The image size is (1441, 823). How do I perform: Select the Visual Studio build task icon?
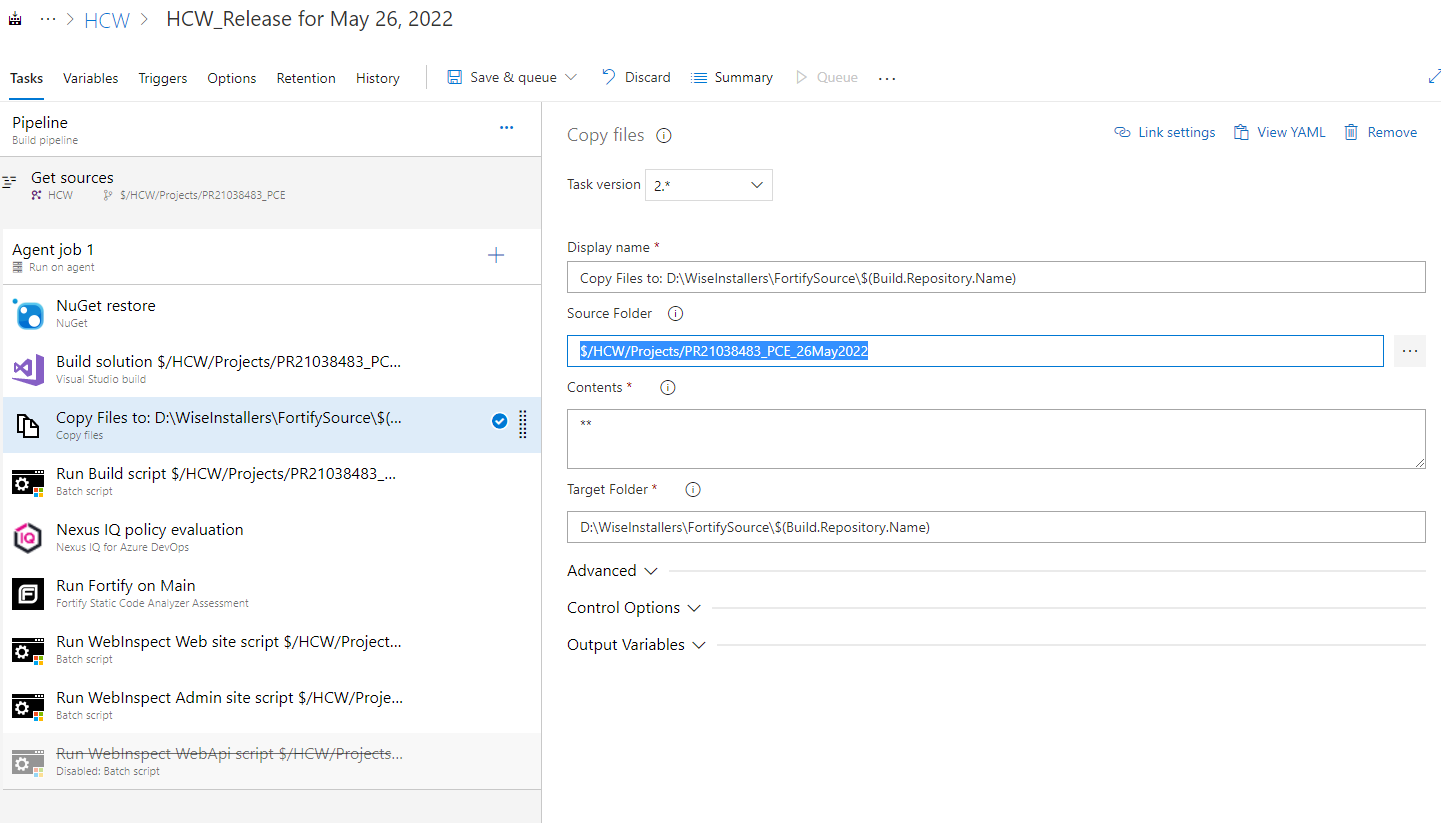click(28, 370)
